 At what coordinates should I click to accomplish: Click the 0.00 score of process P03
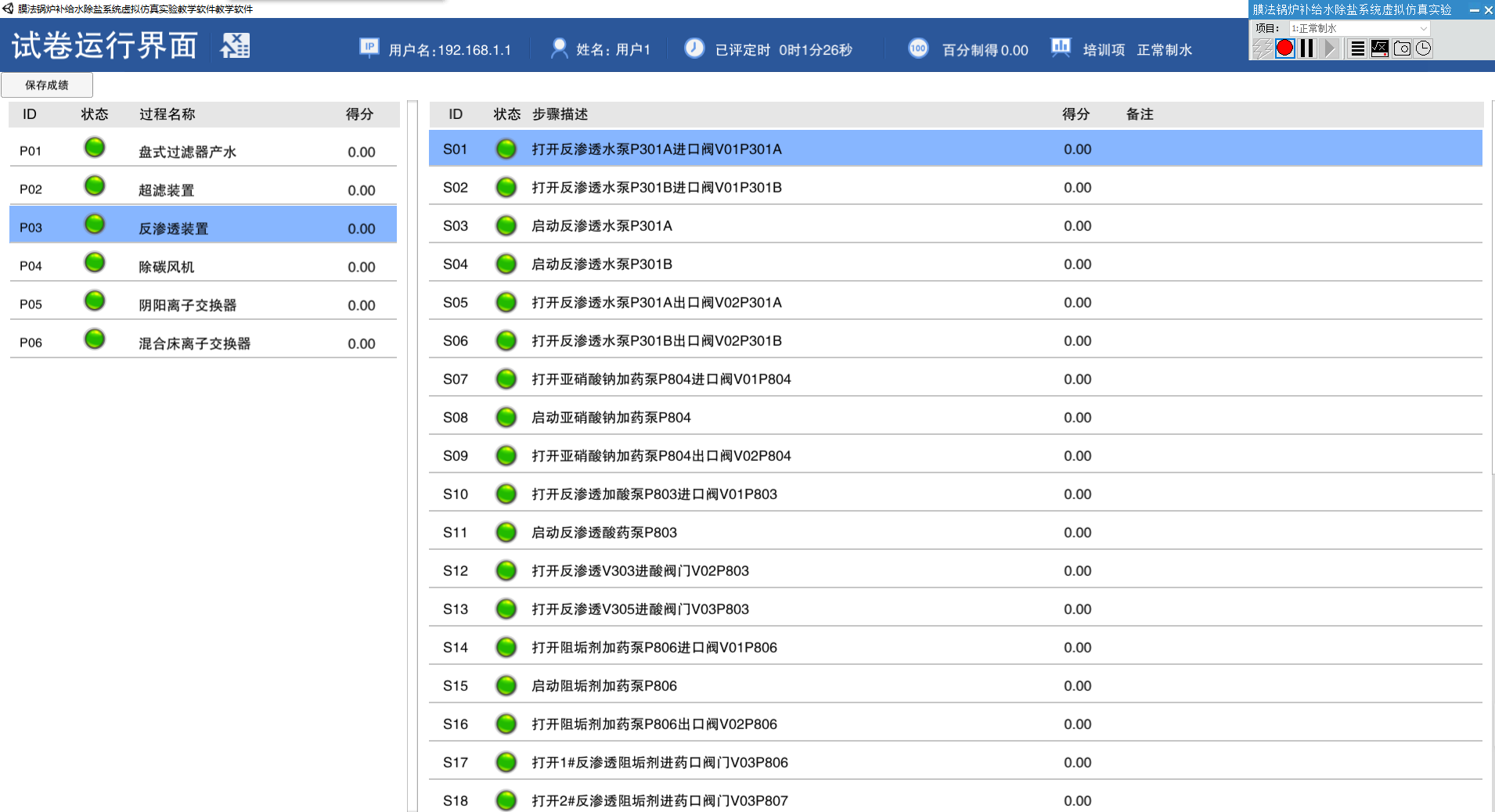pyautogui.click(x=362, y=228)
